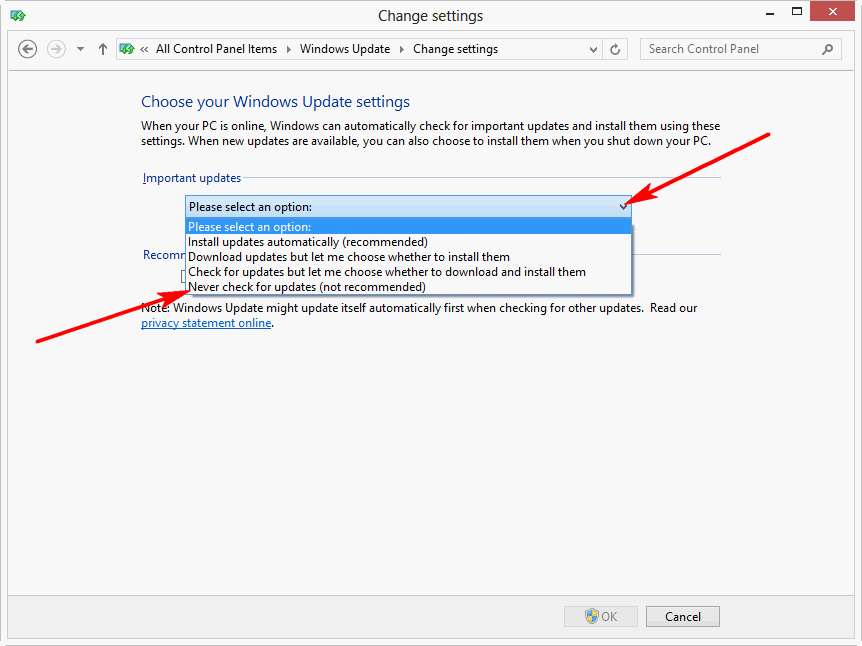Go up one level with Up arrow
The width and height of the screenshot is (862, 646).
coord(103,49)
